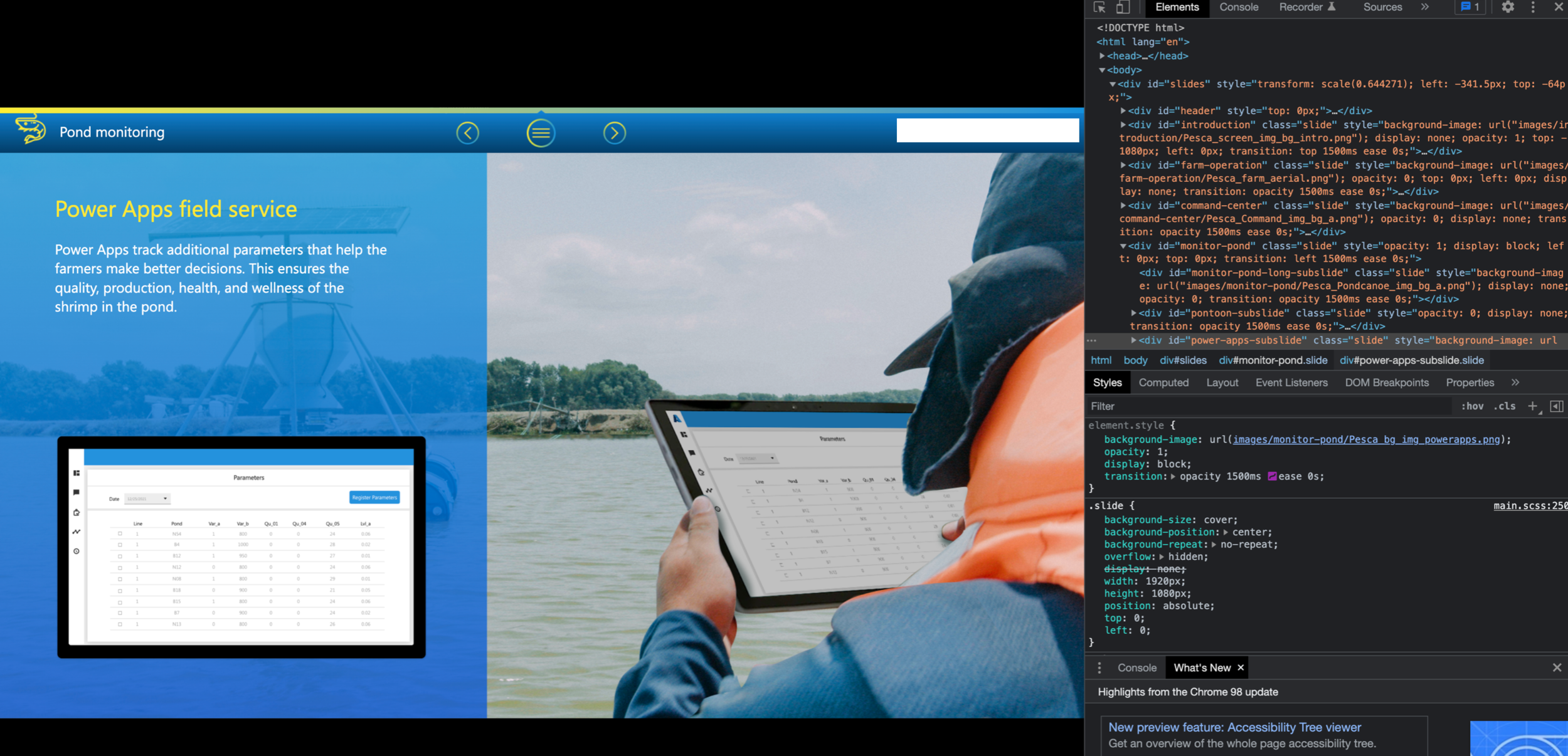The width and height of the screenshot is (1568, 756).
Task: Toggle the :hov element state panel
Action: pos(1472,406)
